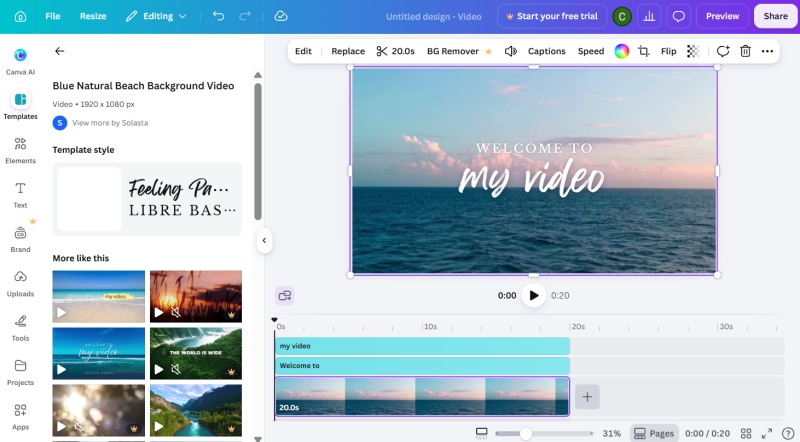Collapse the side panel chevron
This screenshot has height=442, width=800.
[264, 240]
